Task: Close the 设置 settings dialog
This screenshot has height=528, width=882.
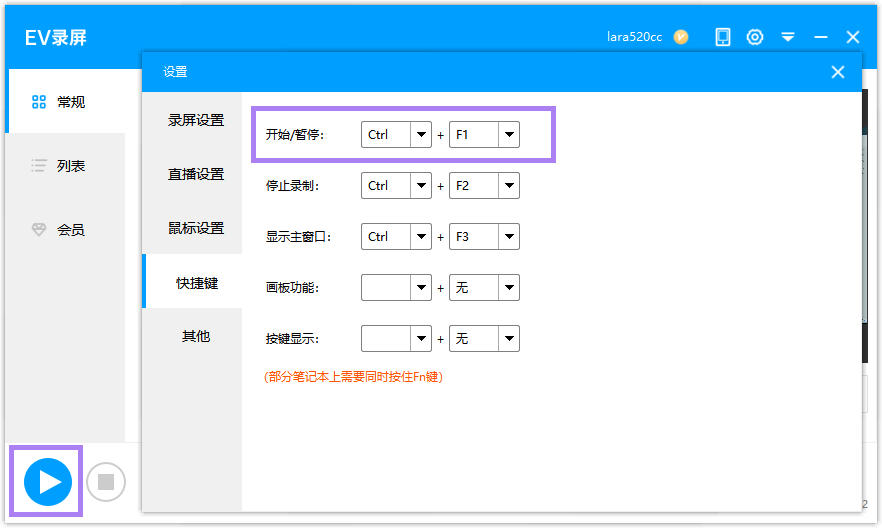Action: [838, 72]
